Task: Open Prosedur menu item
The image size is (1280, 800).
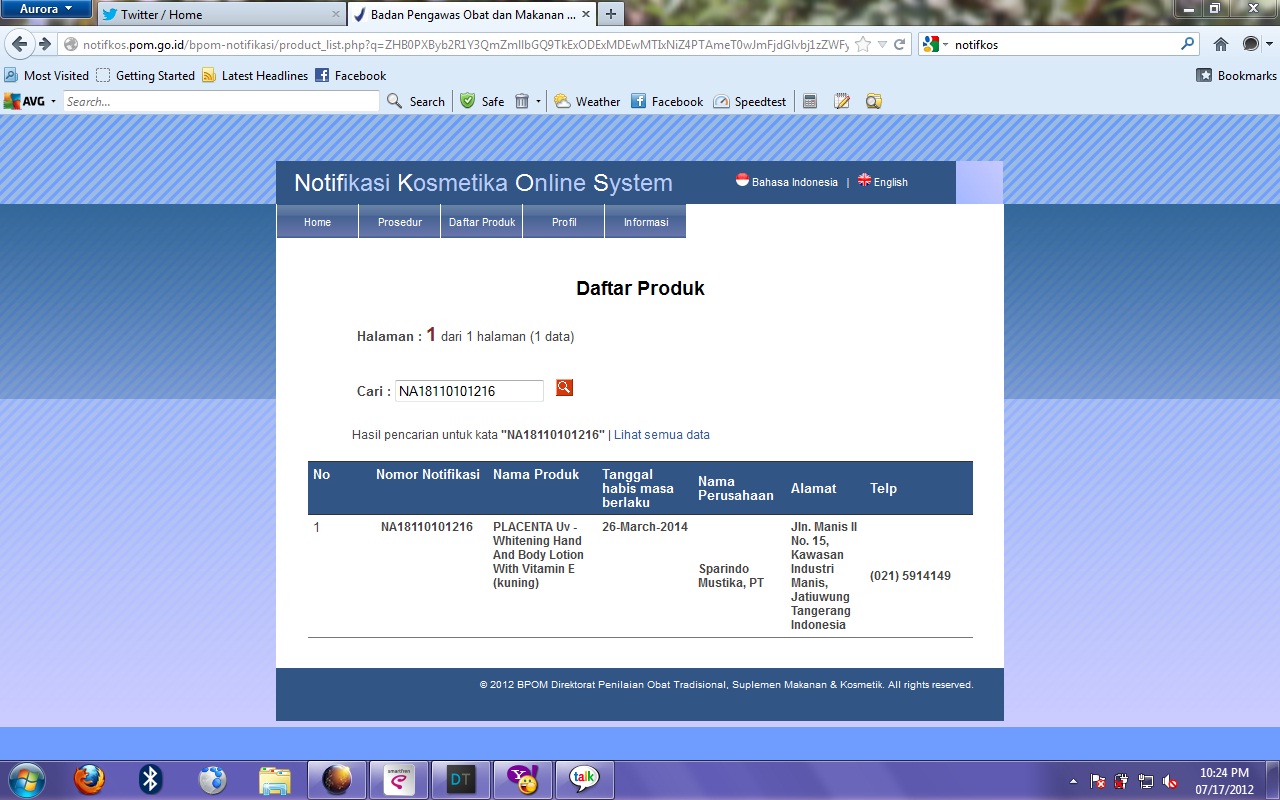Action: (x=400, y=221)
